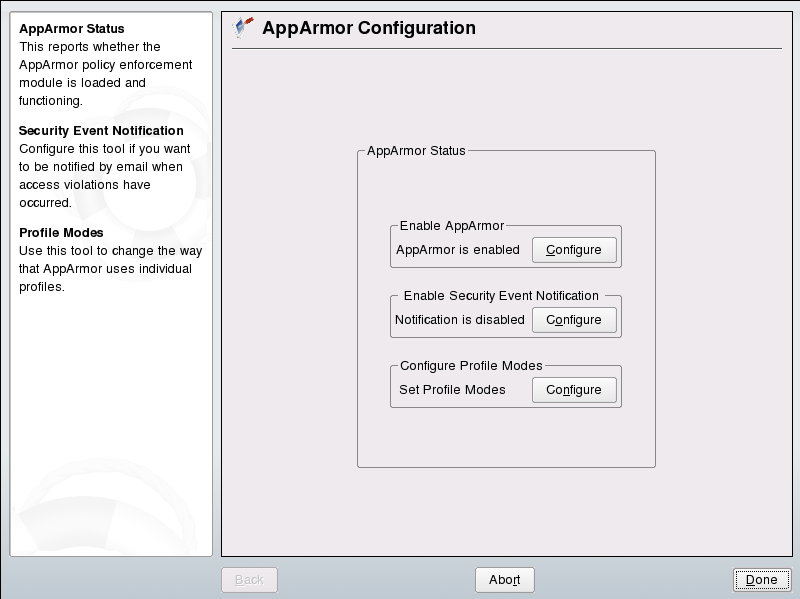Click help text about policy enforcement module
This screenshot has width=800, height=599.
106,73
